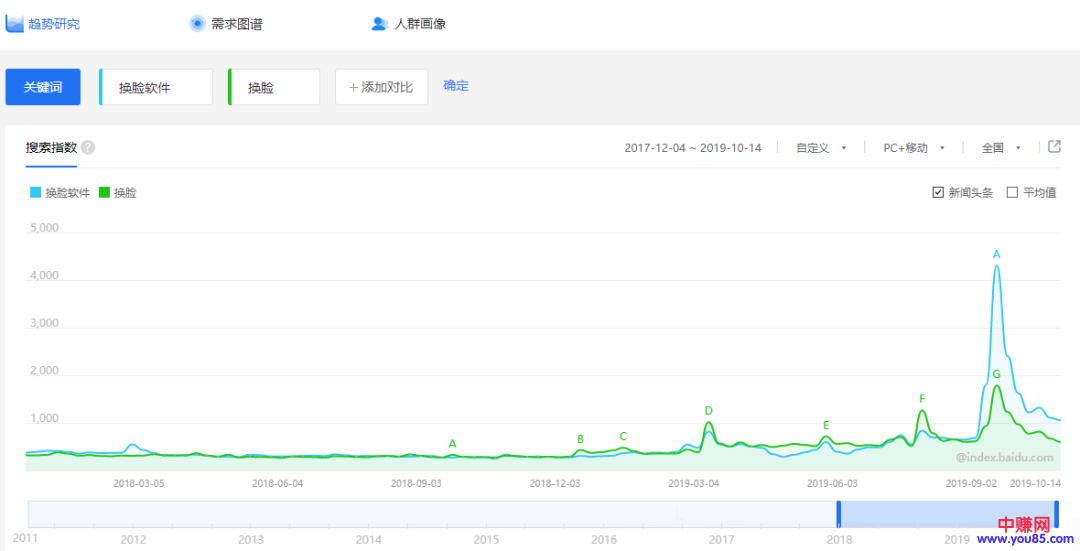1080x551 pixels.
Task: Open the PC+移动 device dropdown
Action: click(913, 148)
